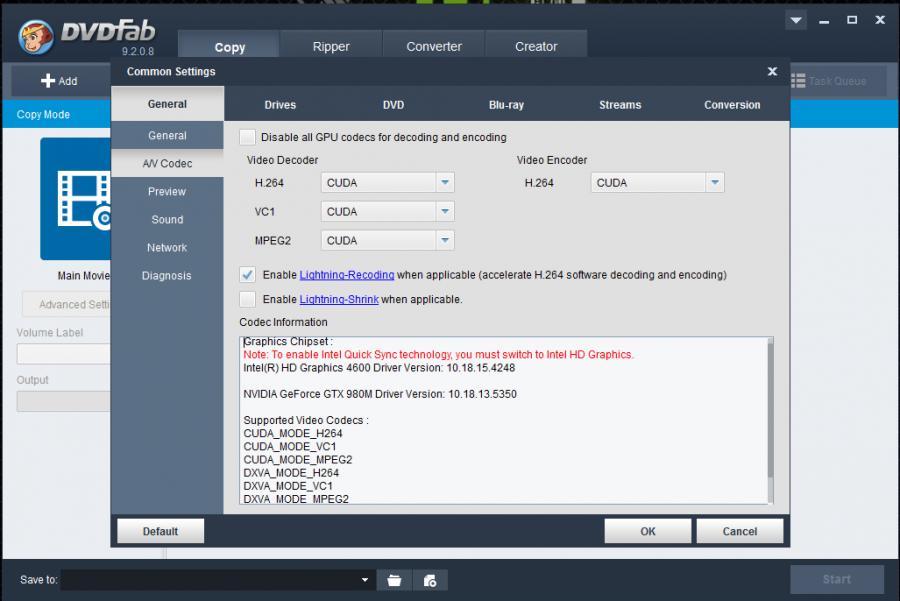The image size is (900, 601).
Task: Check the Enable Lightning-Shrink checkbox
Action: (247, 299)
